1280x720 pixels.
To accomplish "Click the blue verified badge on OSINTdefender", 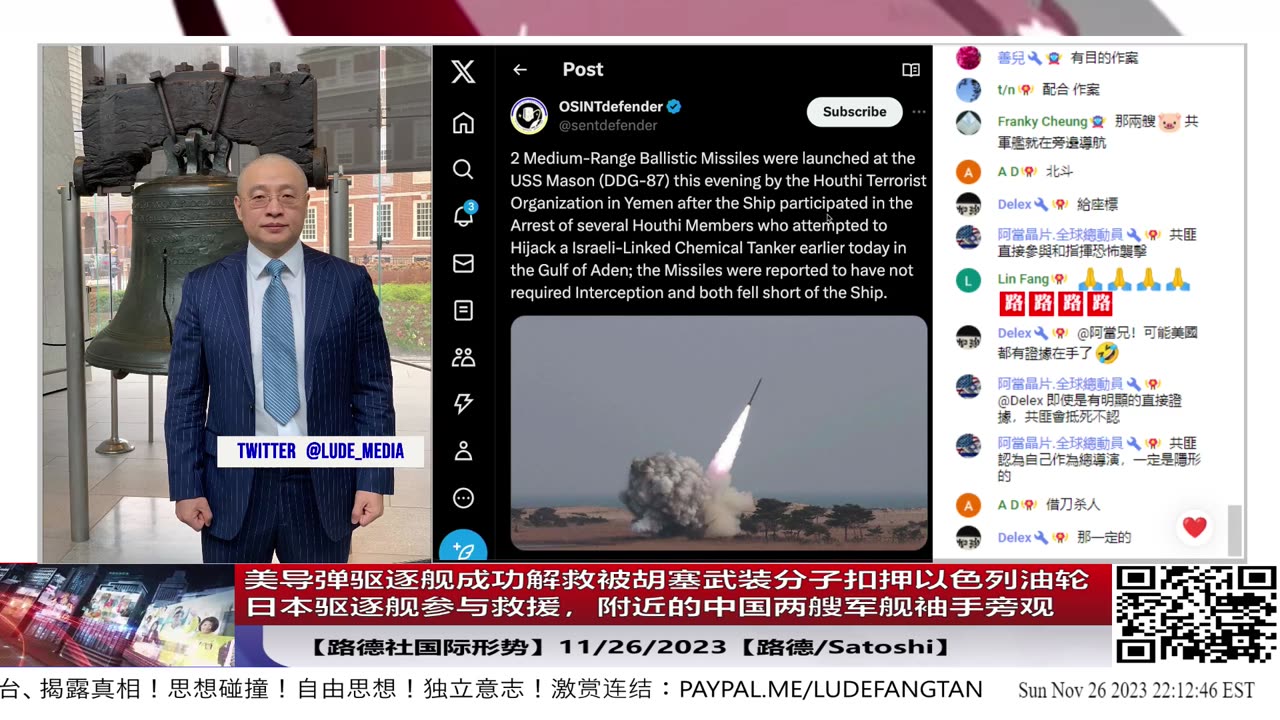I will (674, 106).
